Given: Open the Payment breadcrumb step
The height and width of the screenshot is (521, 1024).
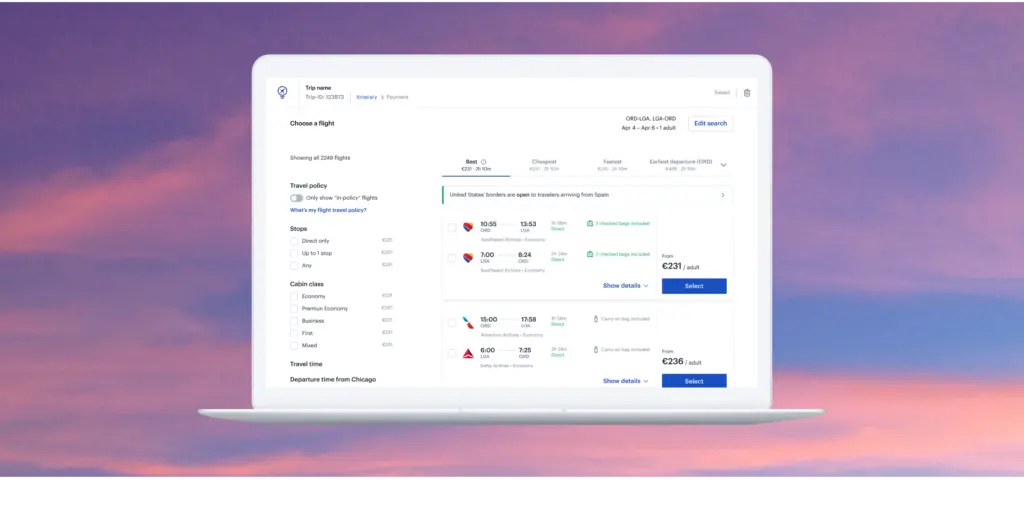Looking at the screenshot, I should [x=397, y=97].
